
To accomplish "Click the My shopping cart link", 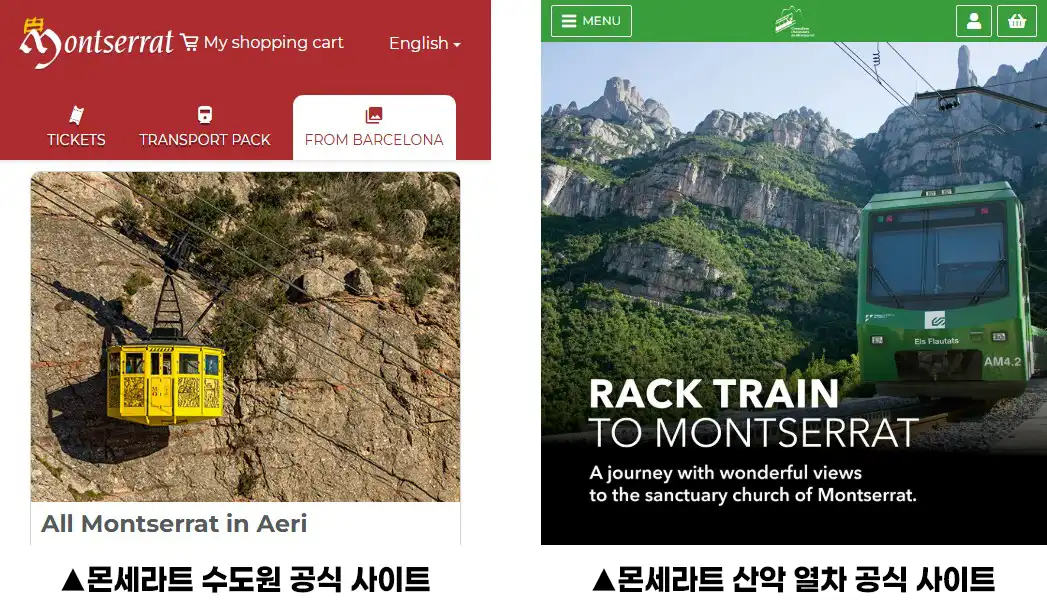I will point(273,43).
